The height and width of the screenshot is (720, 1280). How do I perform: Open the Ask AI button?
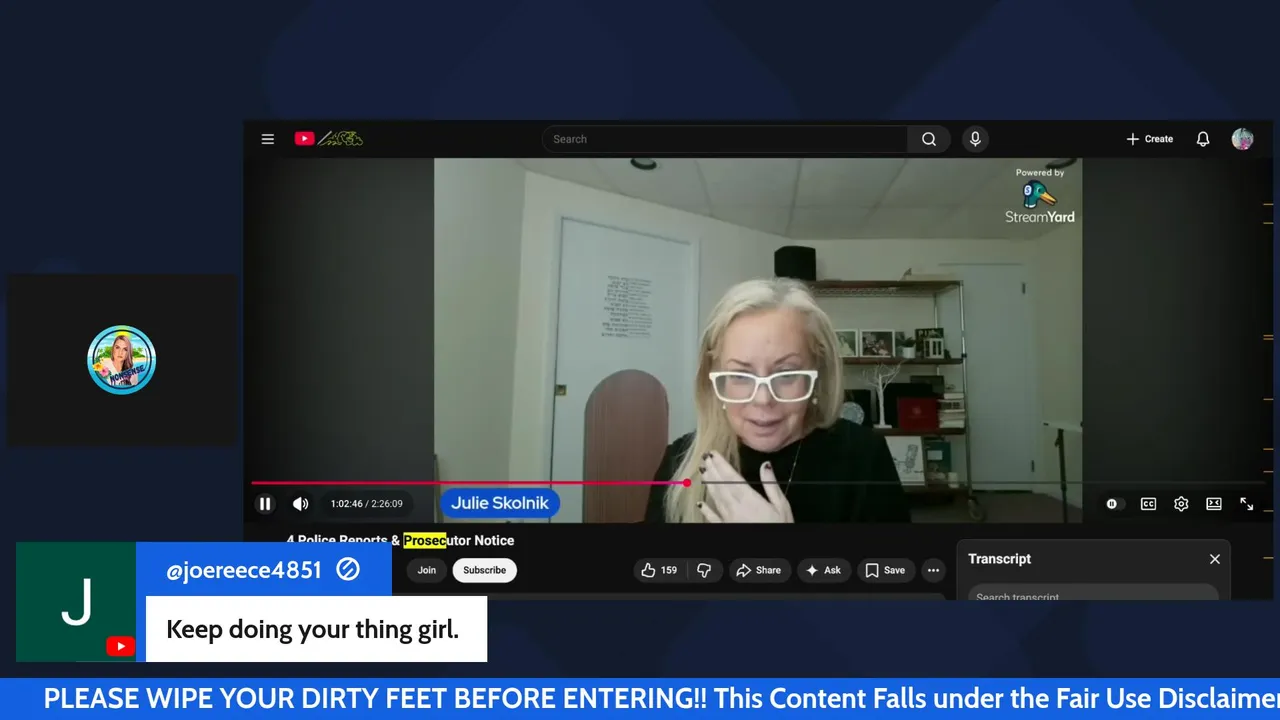coord(825,570)
